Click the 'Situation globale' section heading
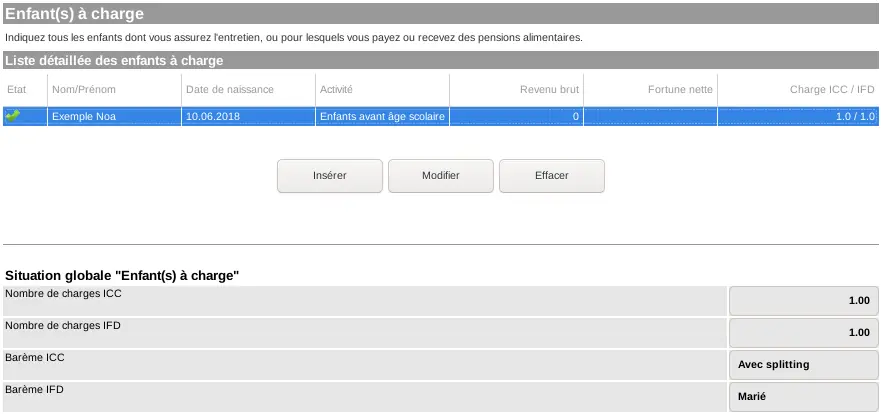The height and width of the screenshot is (414, 882). 122,276
